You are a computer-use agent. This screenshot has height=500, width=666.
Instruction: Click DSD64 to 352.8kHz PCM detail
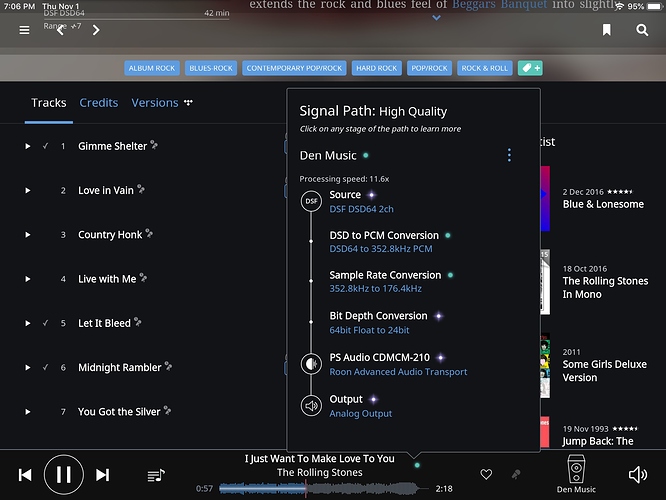(381, 249)
